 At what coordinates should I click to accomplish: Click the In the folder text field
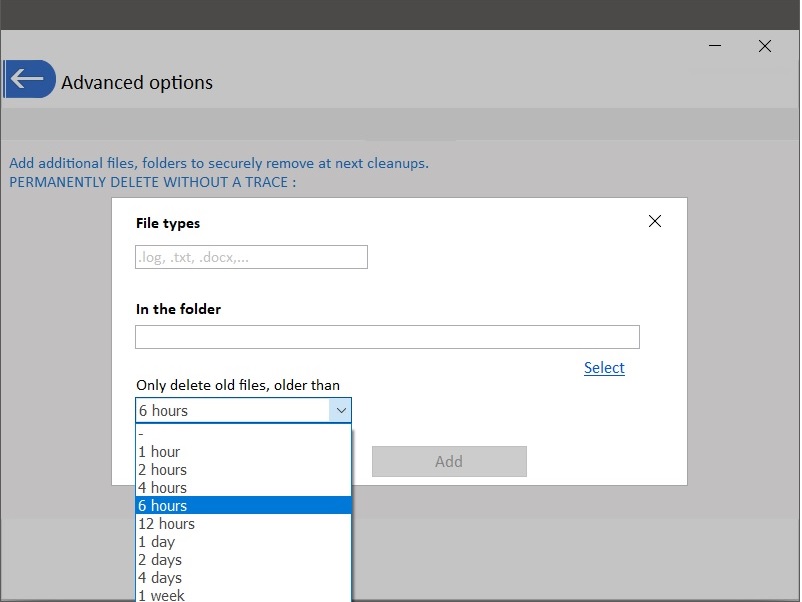click(x=387, y=337)
